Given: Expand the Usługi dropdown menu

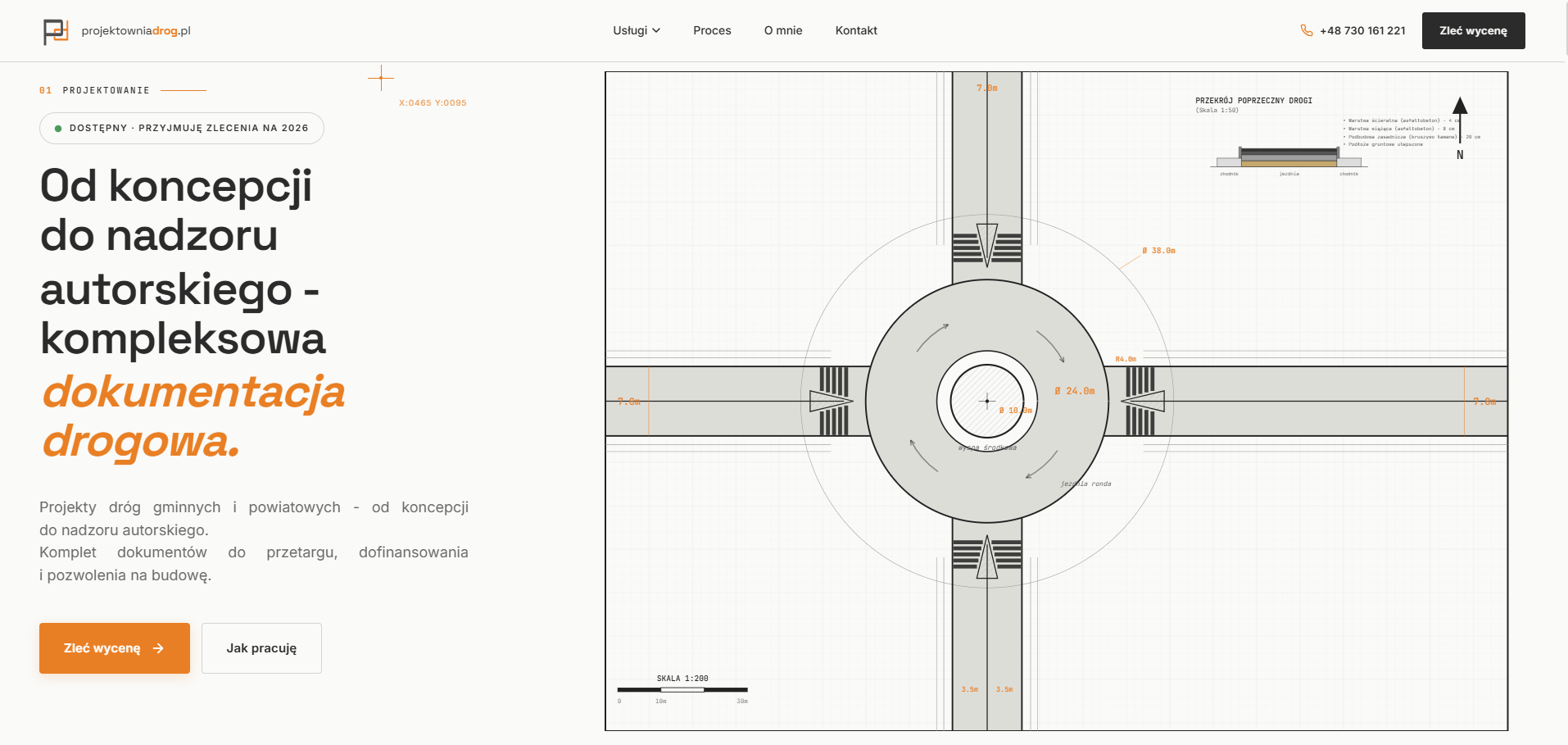Looking at the screenshot, I should [x=637, y=30].
